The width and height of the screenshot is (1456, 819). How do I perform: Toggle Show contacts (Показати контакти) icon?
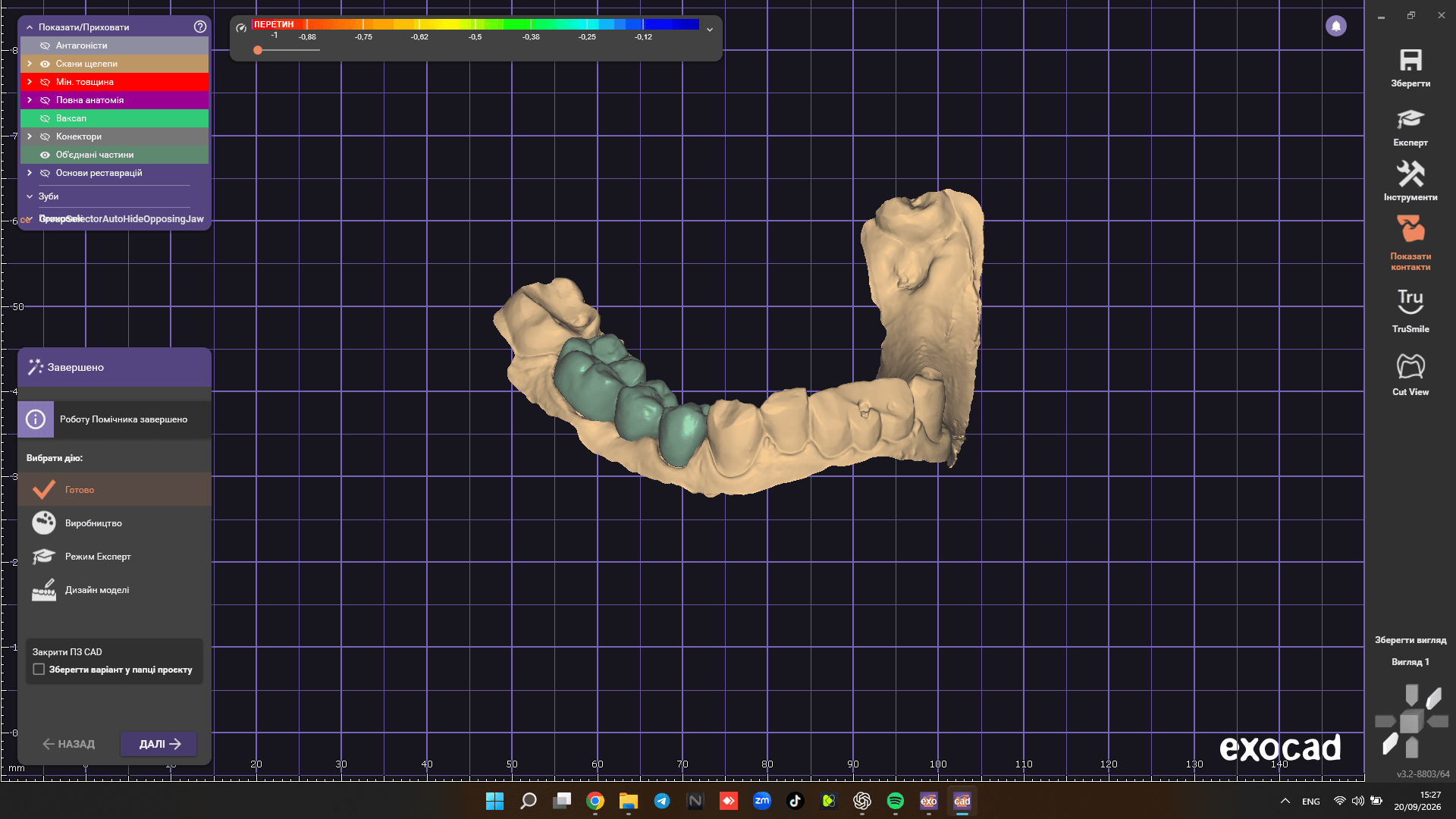tap(1410, 229)
